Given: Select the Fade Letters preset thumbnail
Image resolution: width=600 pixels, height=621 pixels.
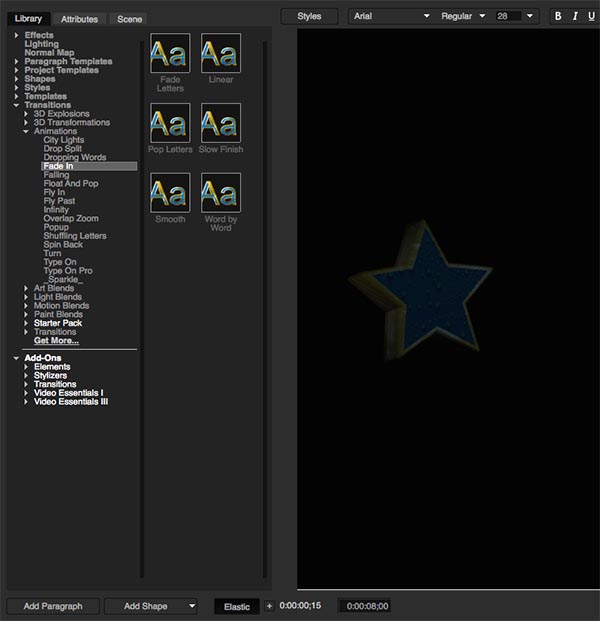Looking at the screenshot, I should click(170, 53).
